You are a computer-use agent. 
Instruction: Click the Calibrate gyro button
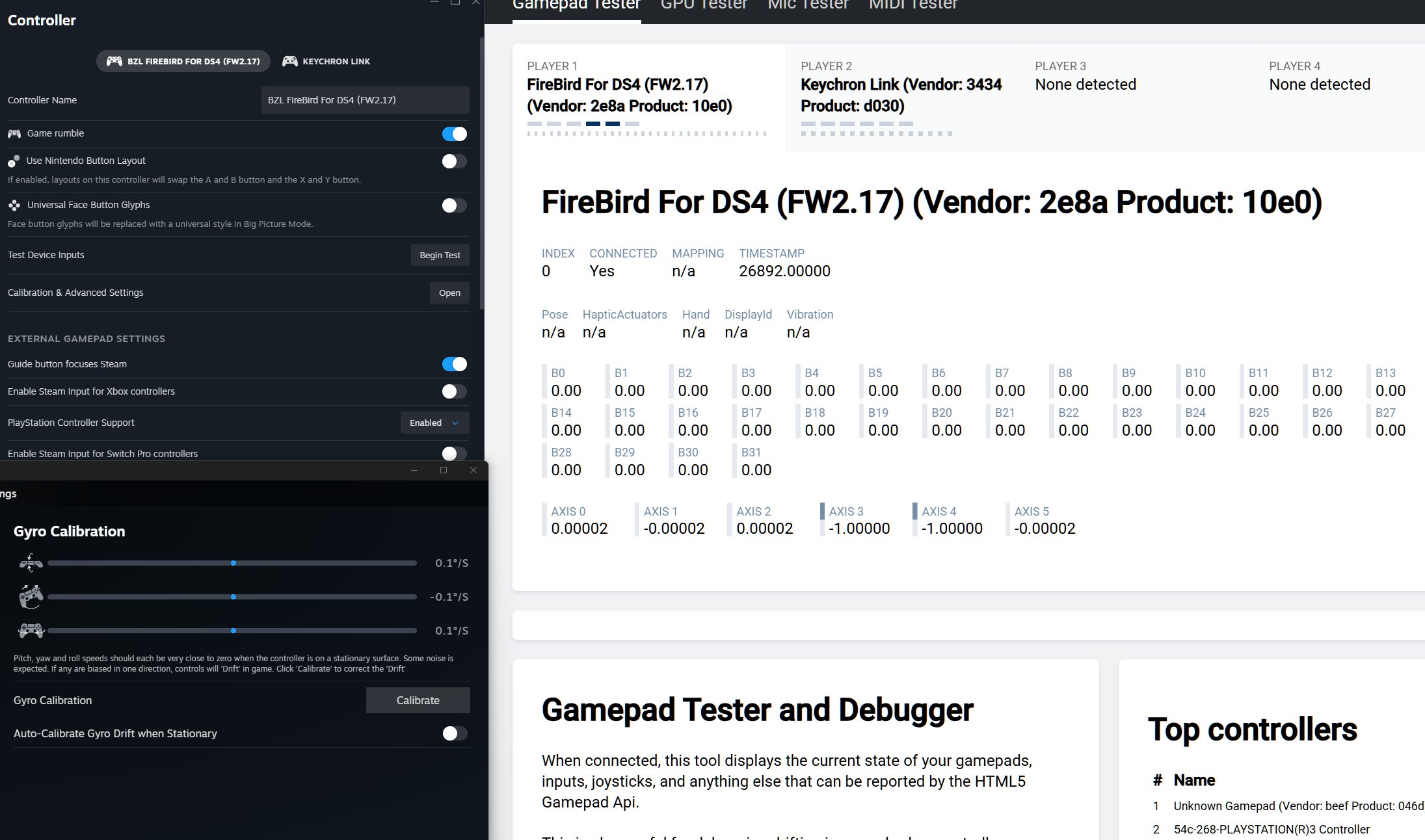pyautogui.click(x=418, y=700)
